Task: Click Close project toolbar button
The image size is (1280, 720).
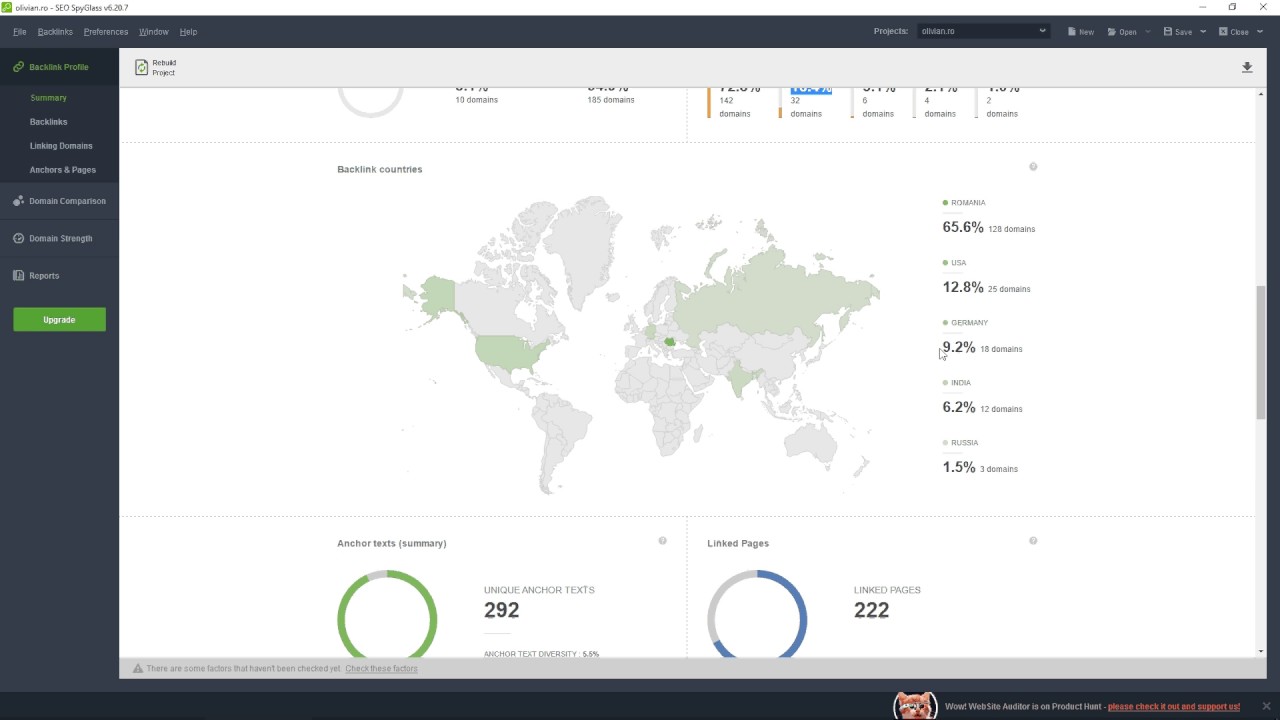Action: [1233, 32]
